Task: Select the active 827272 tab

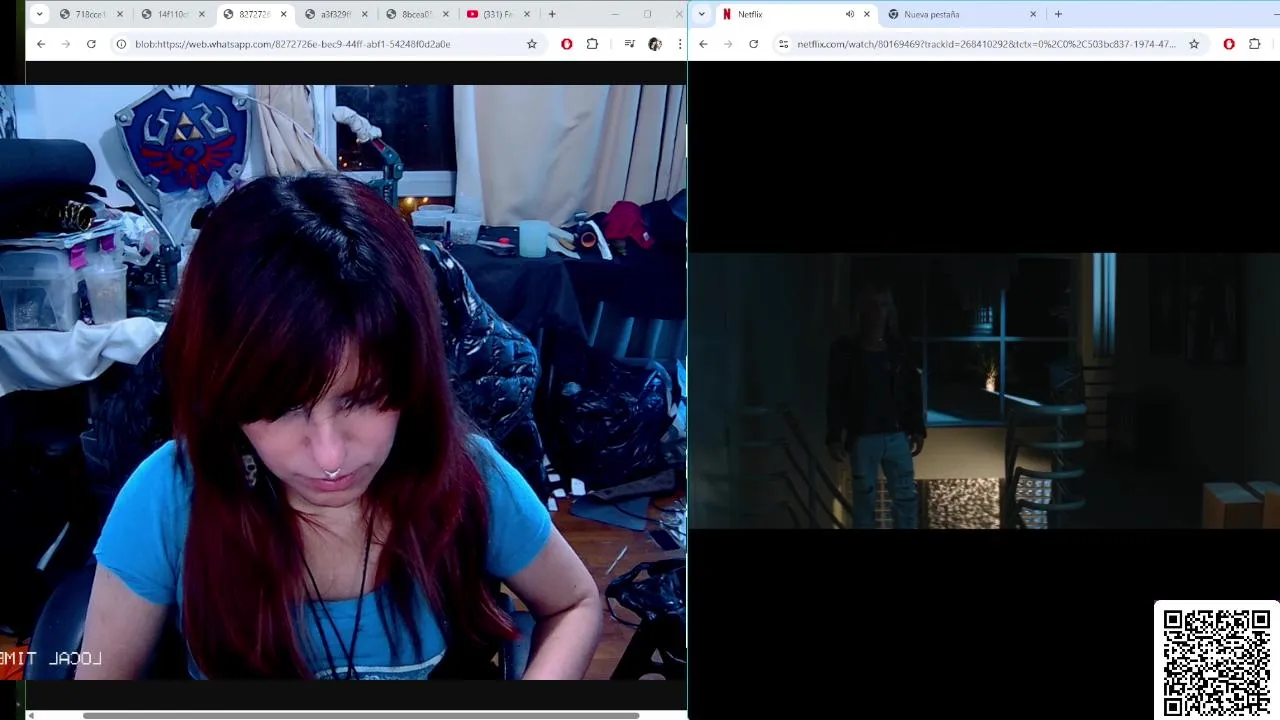Action: click(x=253, y=14)
